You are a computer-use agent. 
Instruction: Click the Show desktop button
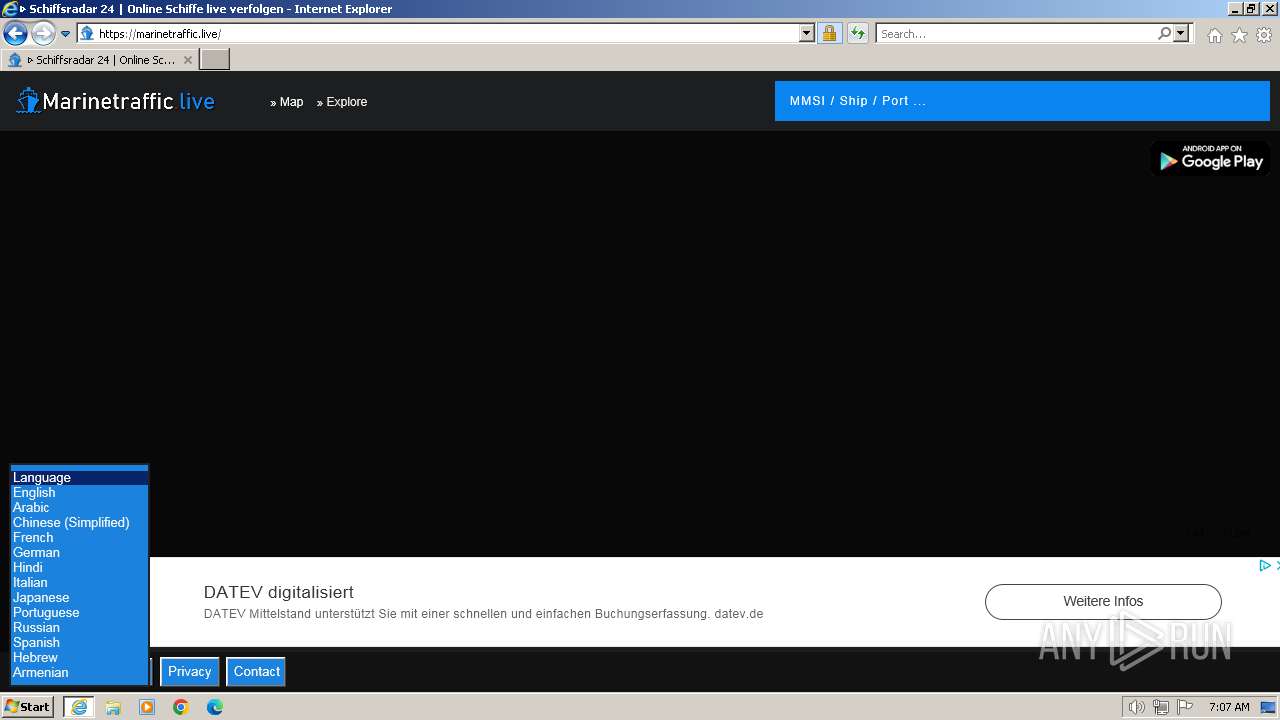pyautogui.click(x=1268, y=707)
